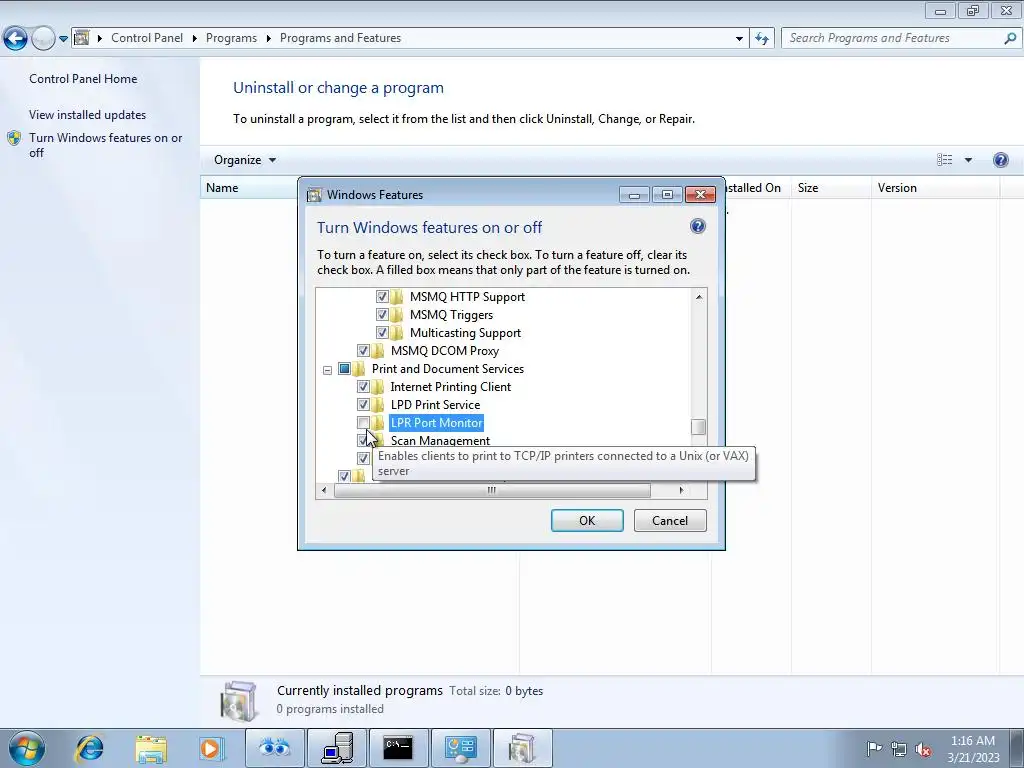Click the help icon in Programs toolbar
The height and width of the screenshot is (768, 1024).
(1000, 160)
